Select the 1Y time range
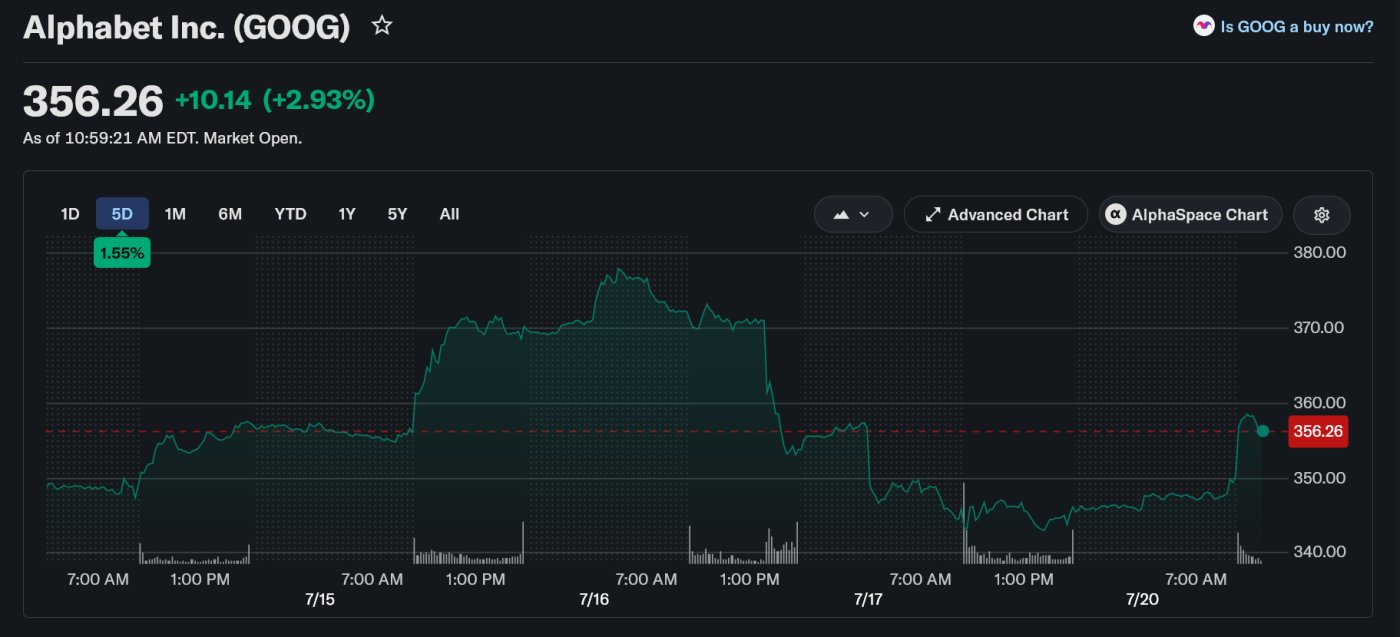The width and height of the screenshot is (1400, 637). [x=347, y=214]
